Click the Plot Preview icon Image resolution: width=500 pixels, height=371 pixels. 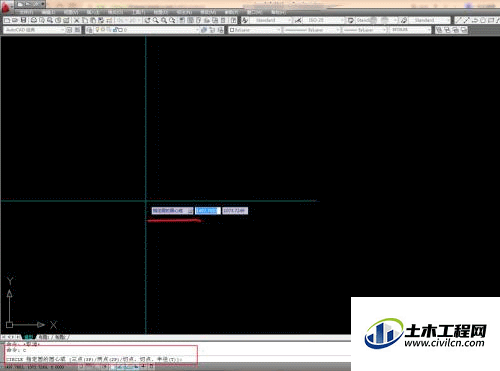pyautogui.click(x=42, y=20)
